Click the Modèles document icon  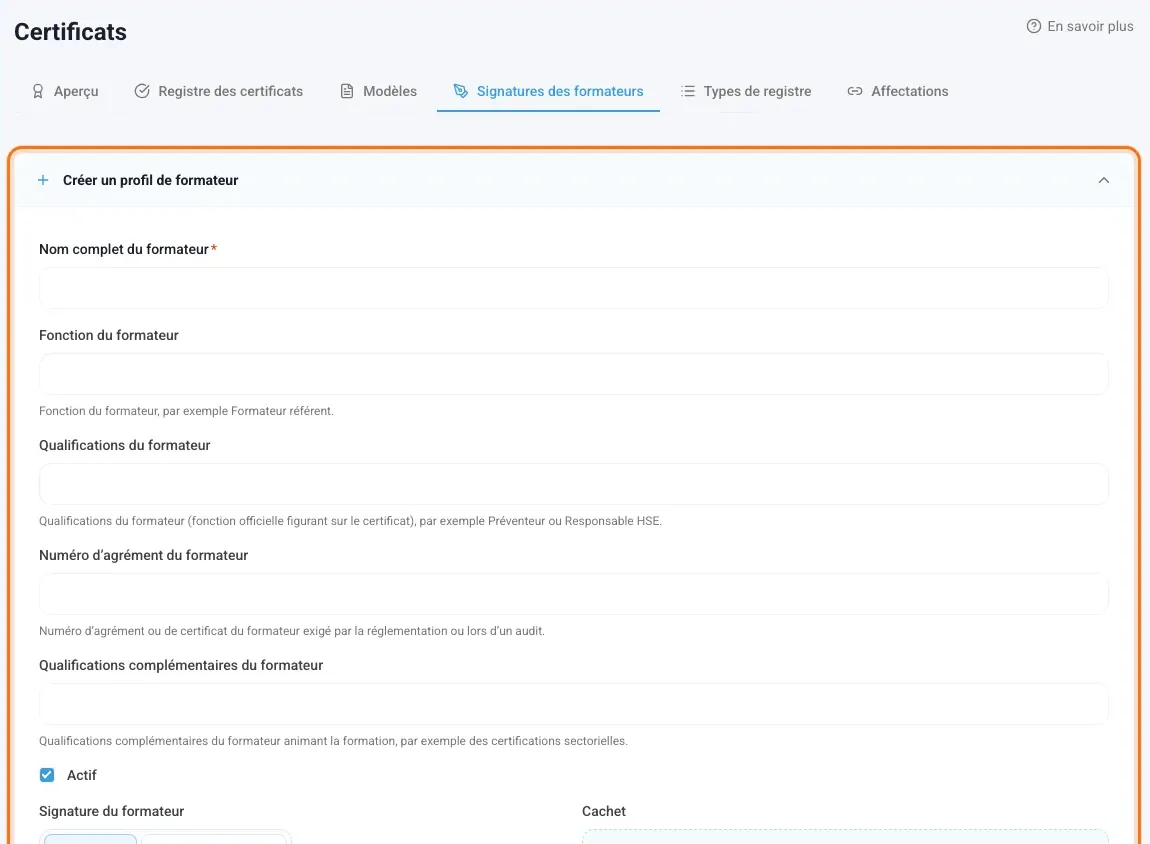click(x=347, y=91)
